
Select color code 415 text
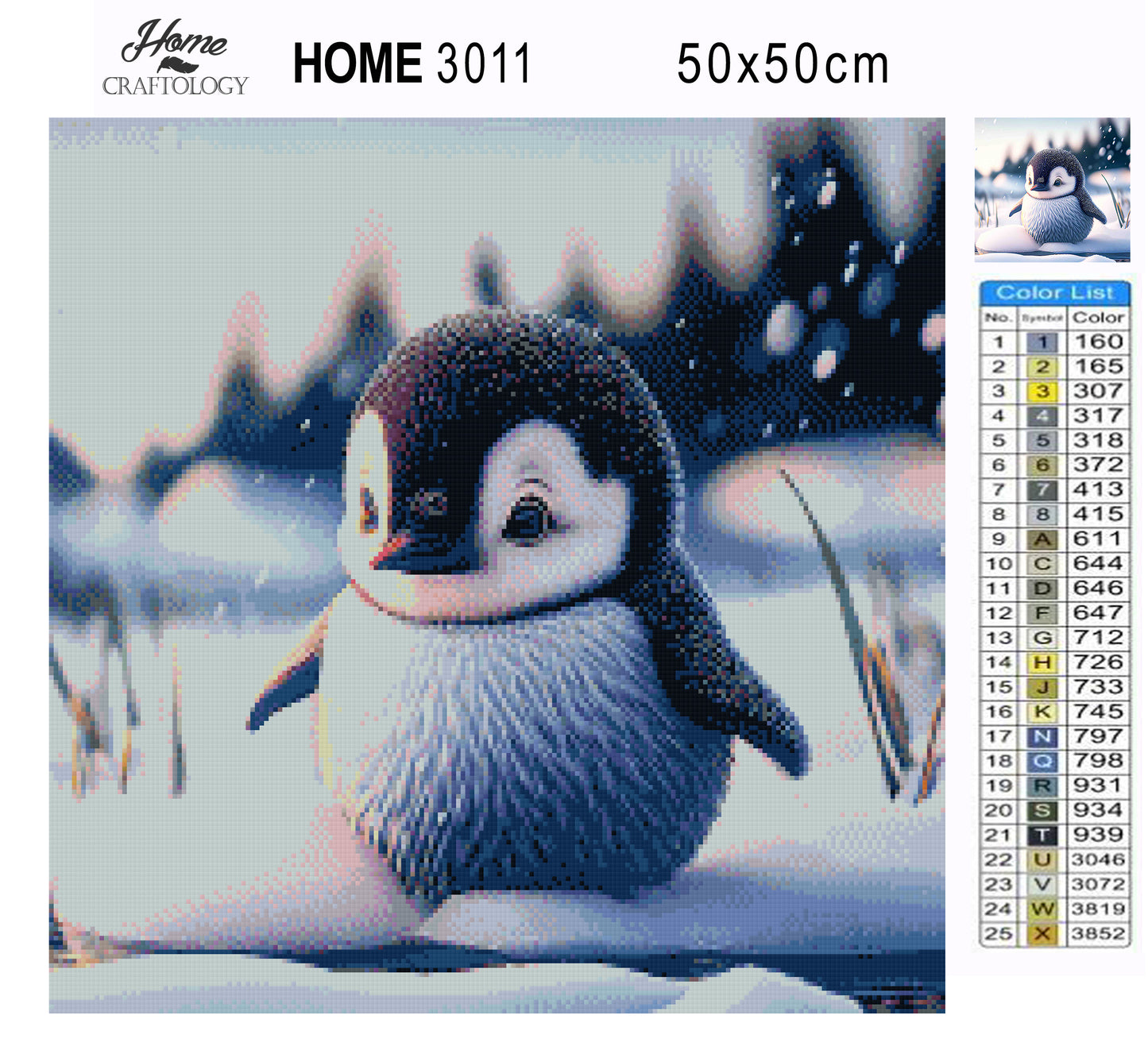point(1098,514)
